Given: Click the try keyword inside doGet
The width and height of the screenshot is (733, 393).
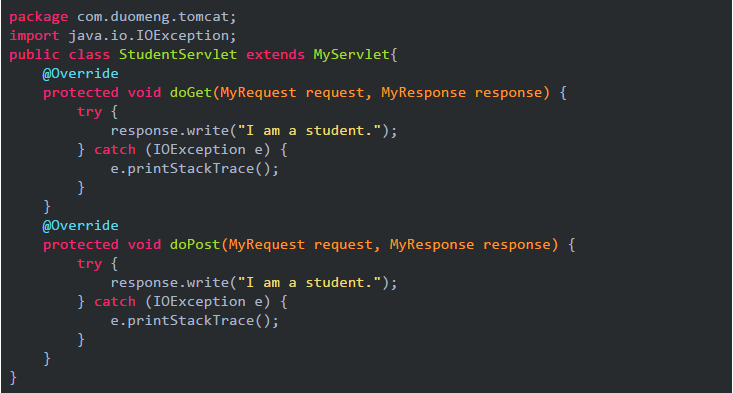Looking at the screenshot, I should 89,112.
